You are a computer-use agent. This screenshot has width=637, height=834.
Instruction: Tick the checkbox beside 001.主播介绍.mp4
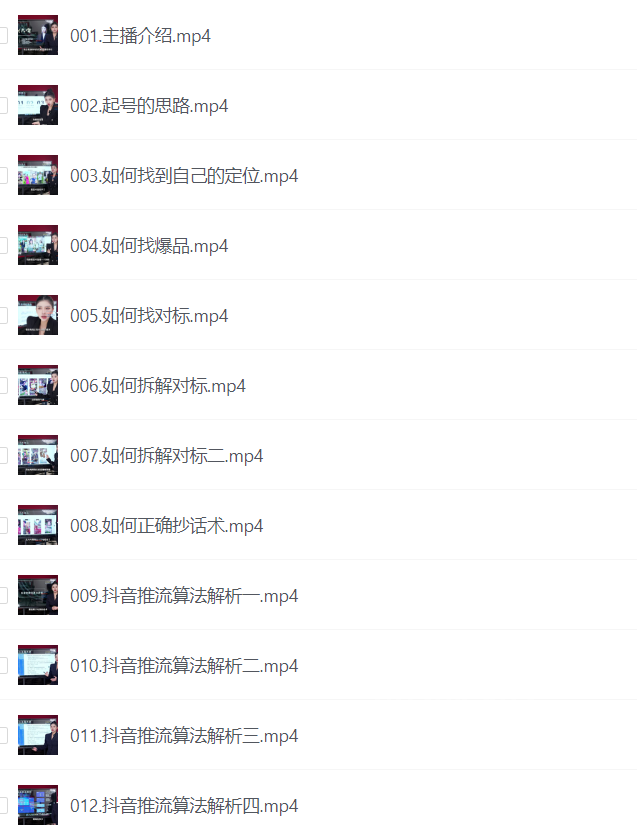click(3, 35)
